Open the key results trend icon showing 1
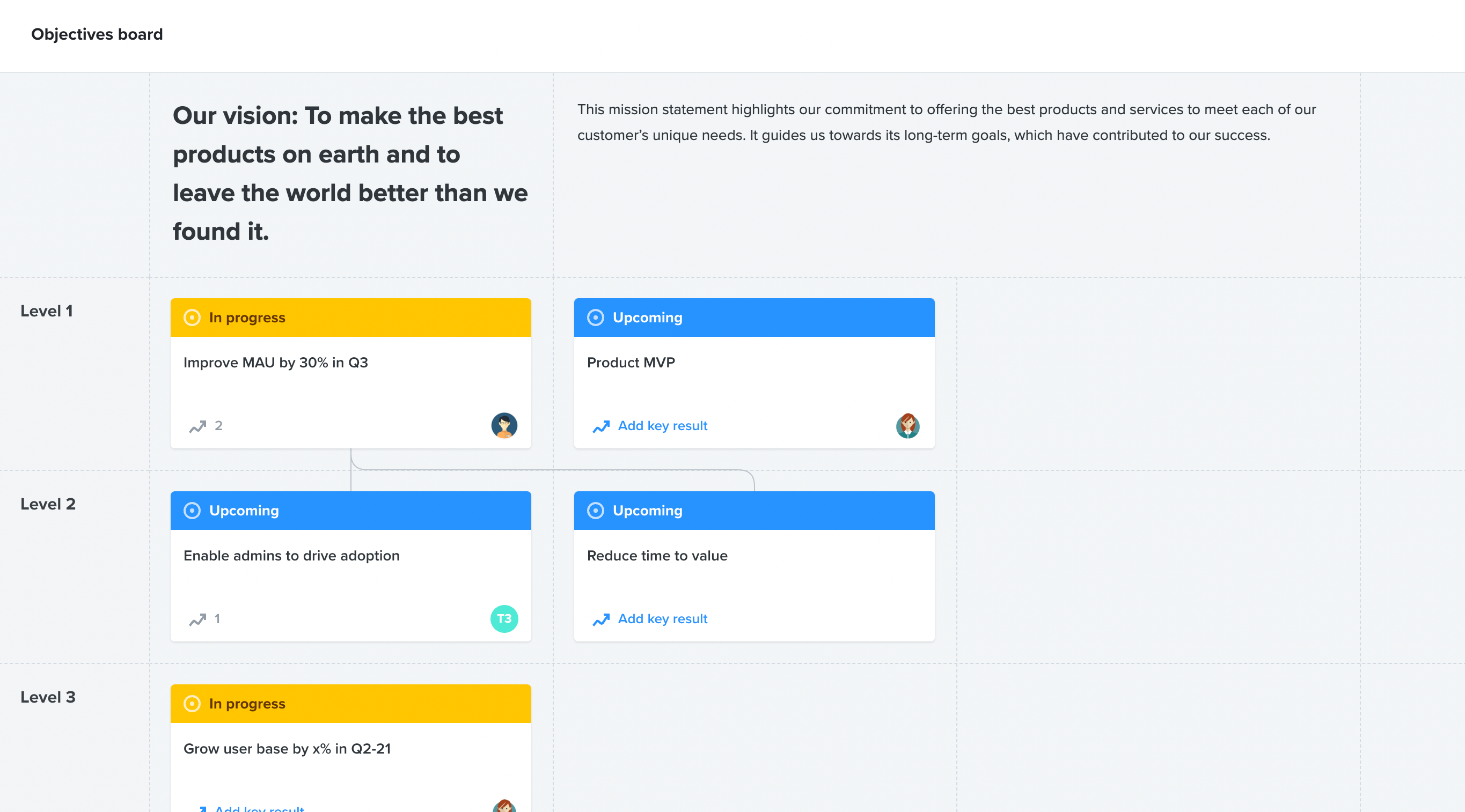The image size is (1465, 812). click(197, 619)
